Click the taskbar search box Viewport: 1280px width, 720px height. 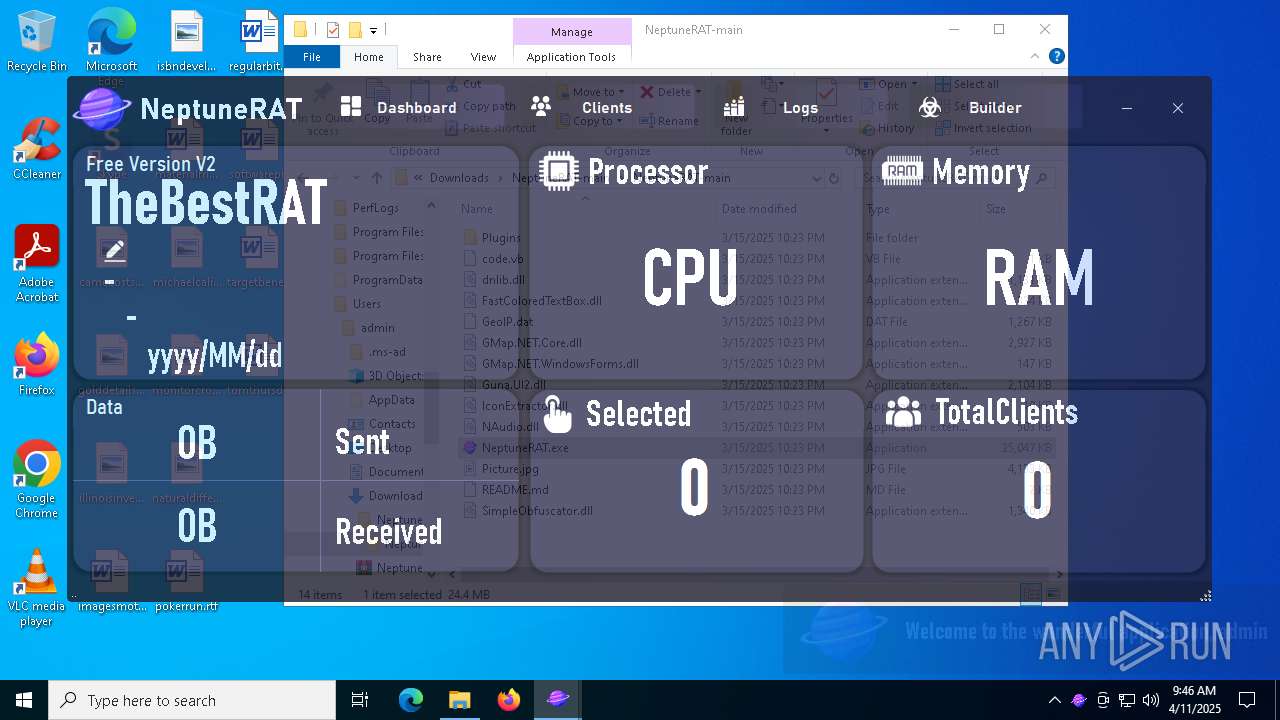click(x=192, y=700)
